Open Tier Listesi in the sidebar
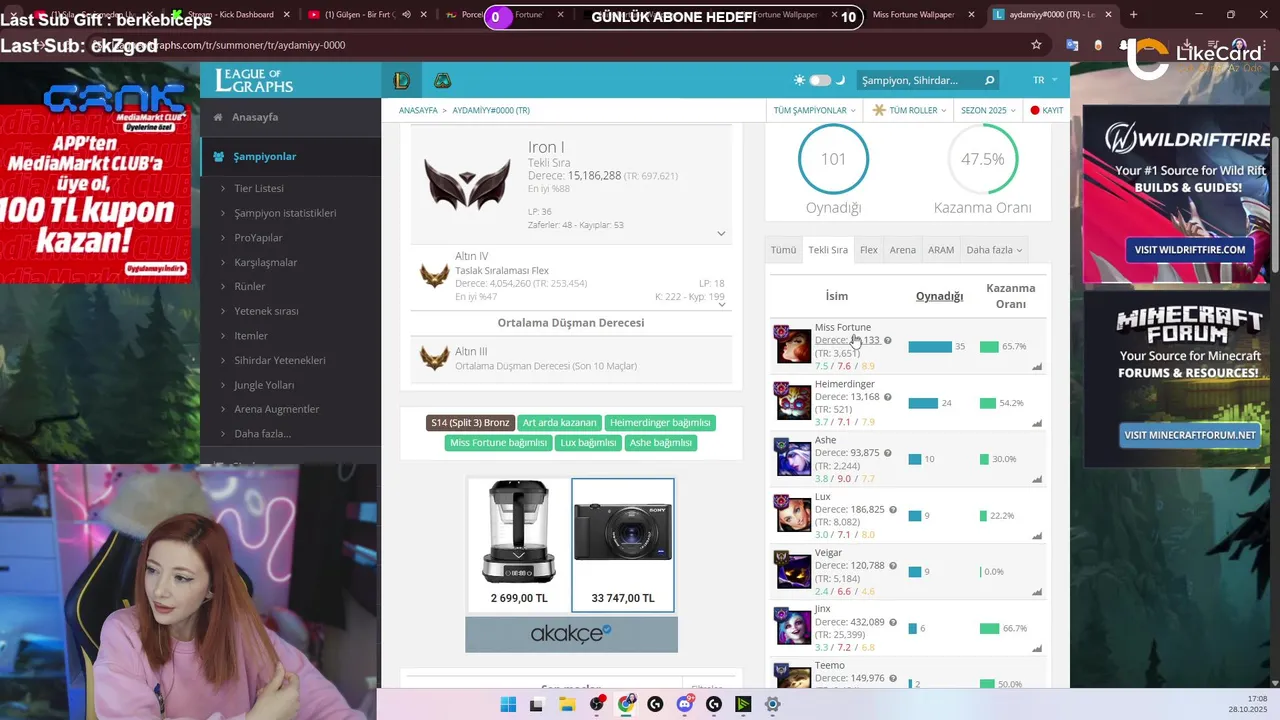Image resolution: width=1280 pixels, height=720 pixels. (258, 188)
